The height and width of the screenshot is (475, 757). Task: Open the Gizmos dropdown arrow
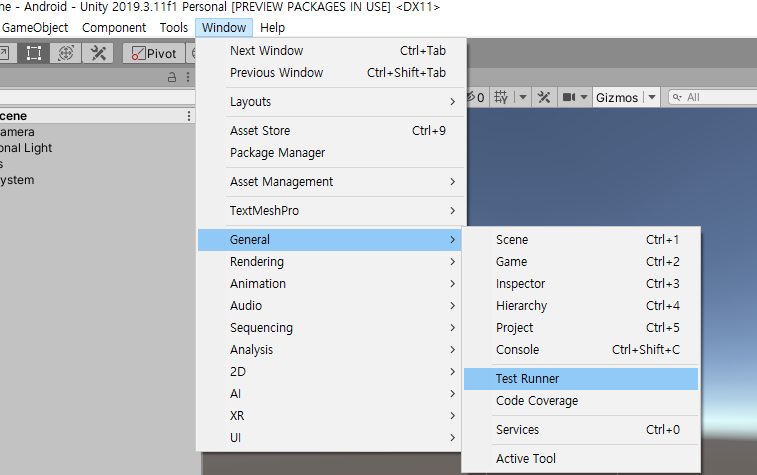coord(652,97)
